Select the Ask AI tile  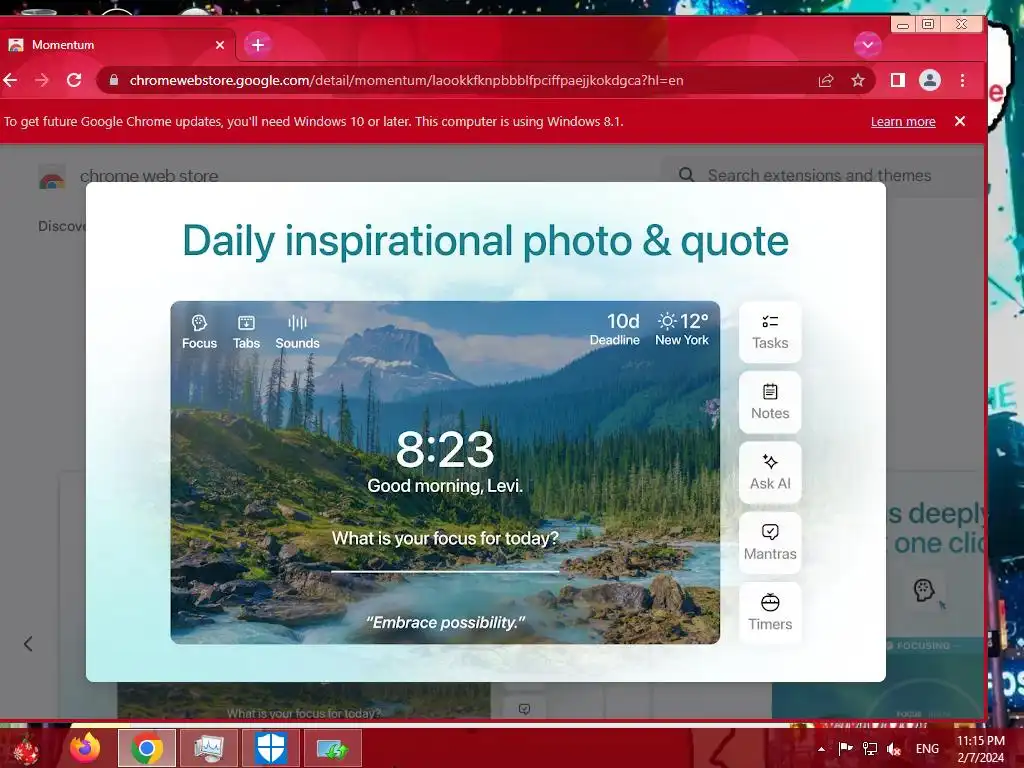point(770,472)
